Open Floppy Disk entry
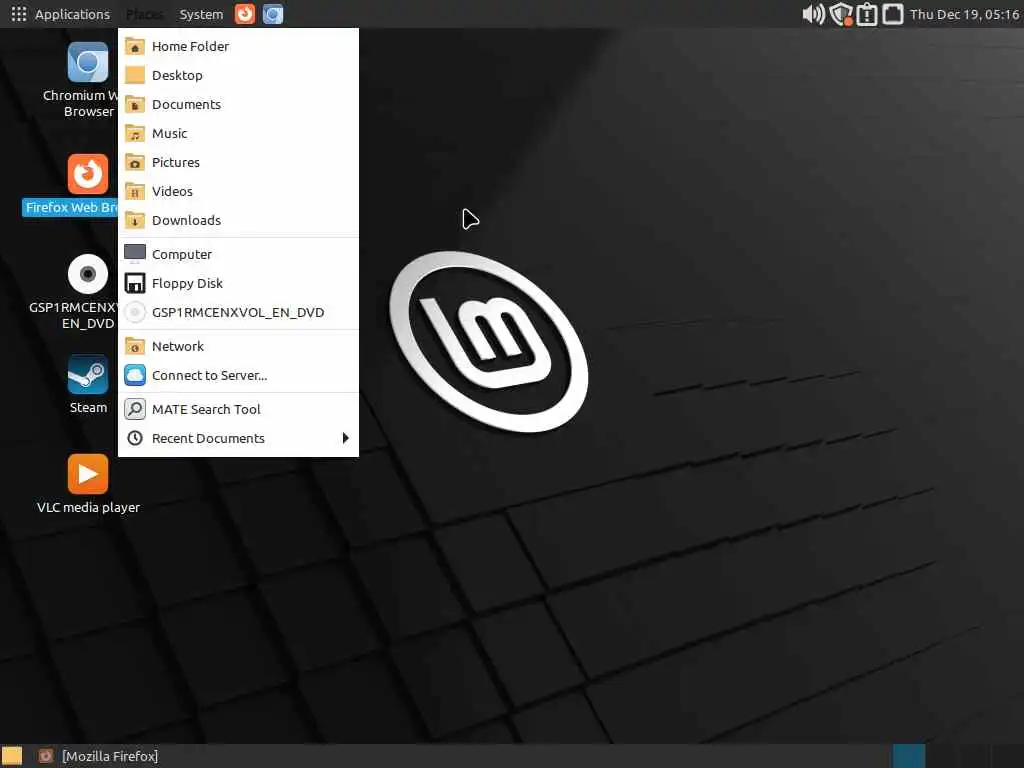The height and width of the screenshot is (768, 1024). [x=238, y=283]
